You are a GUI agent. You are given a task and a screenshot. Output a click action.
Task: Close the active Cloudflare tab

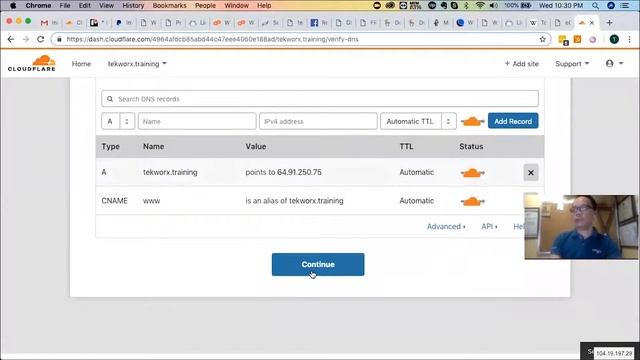click(x=592, y=23)
